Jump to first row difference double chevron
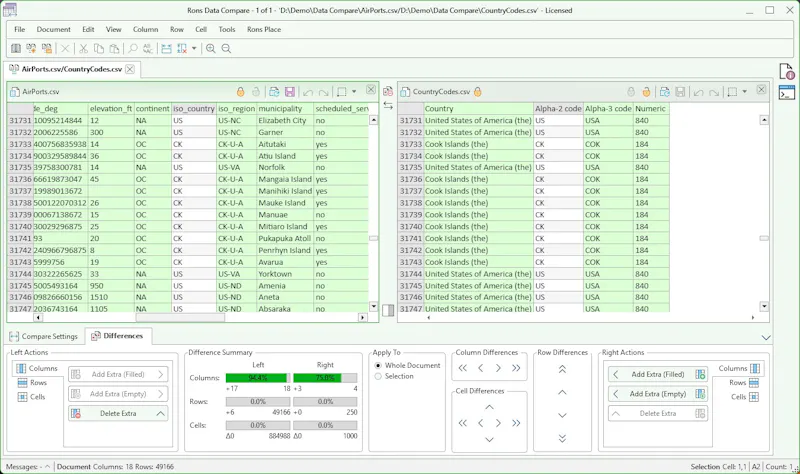Image resolution: width=800 pixels, height=474 pixels. coord(562,369)
